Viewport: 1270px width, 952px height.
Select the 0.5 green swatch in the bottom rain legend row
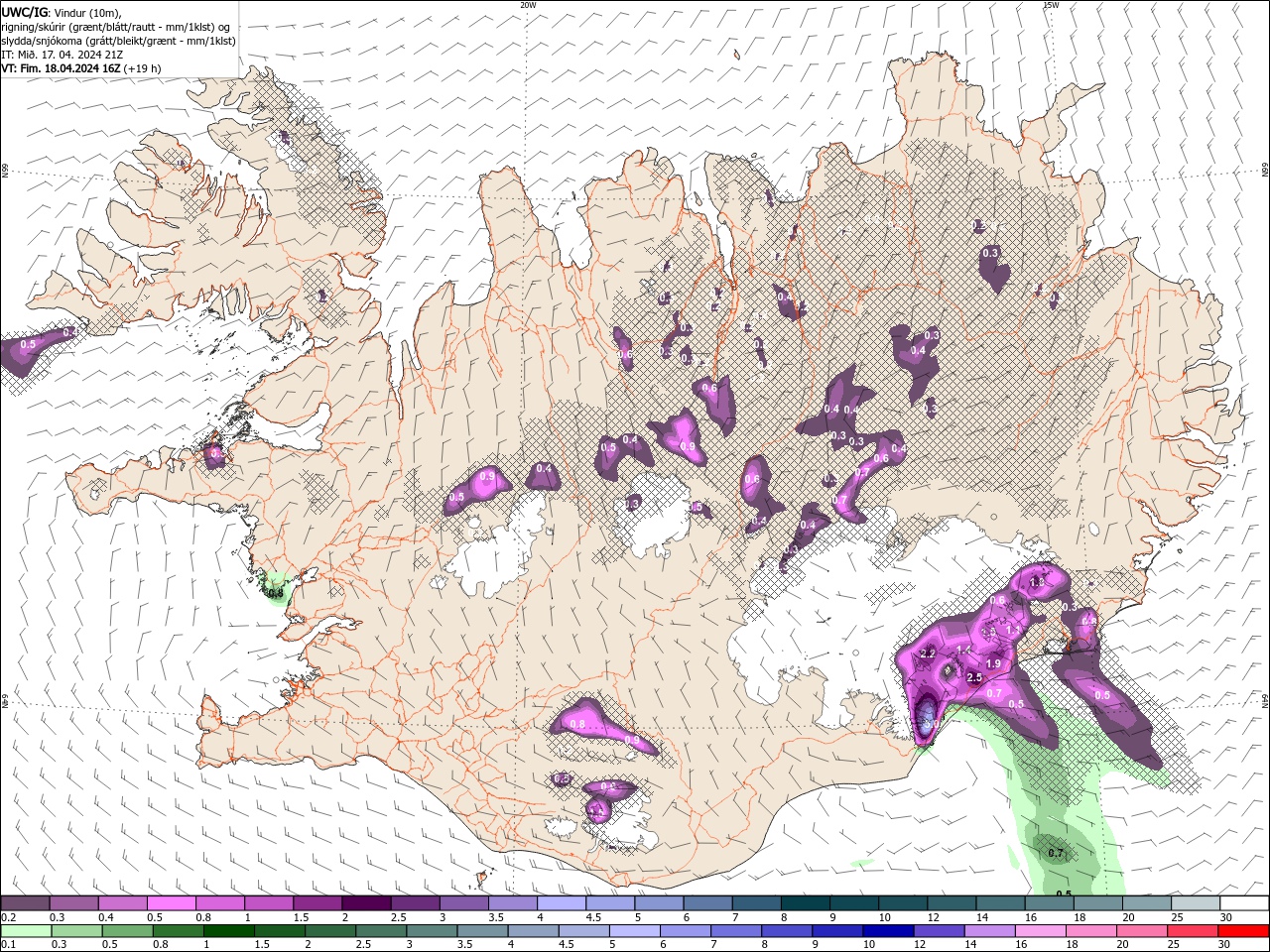128,931
